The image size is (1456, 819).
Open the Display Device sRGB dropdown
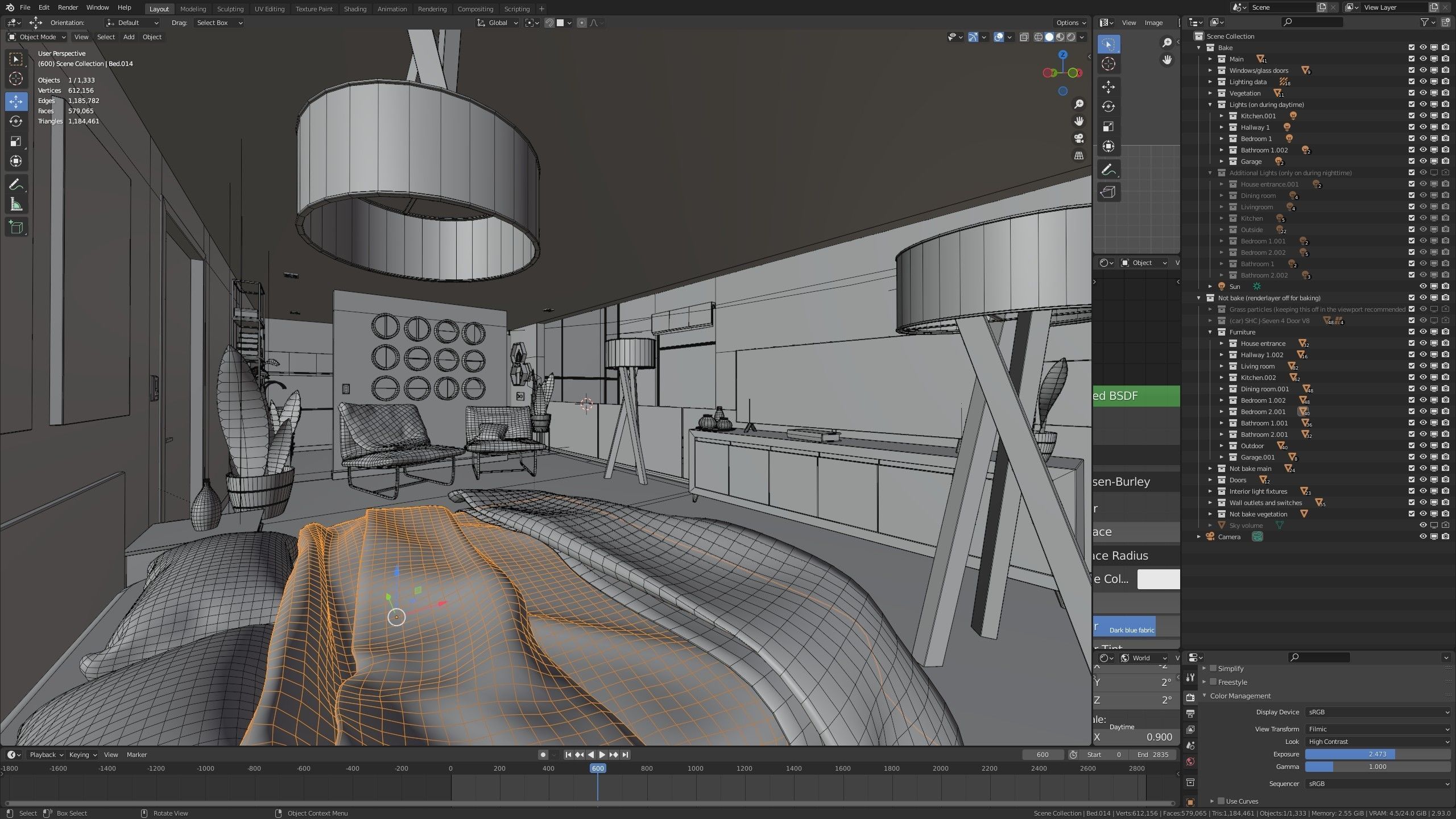pyautogui.click(x=1378, y=712)
